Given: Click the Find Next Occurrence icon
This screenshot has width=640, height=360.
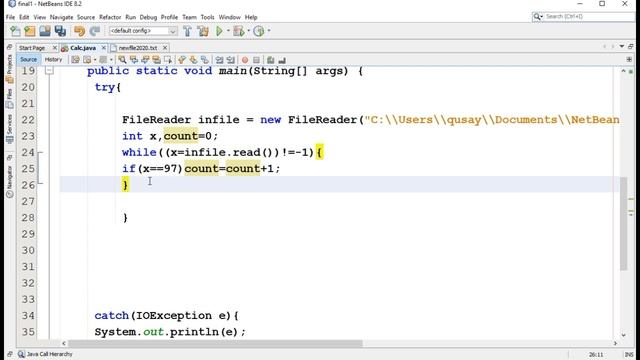Looking at the screenshot, I should click(x=145, y=60).
